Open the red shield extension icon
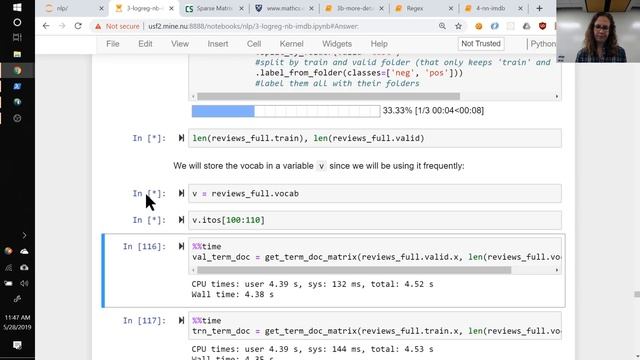This screenshot has height=360, width=640. click(542, 26)
